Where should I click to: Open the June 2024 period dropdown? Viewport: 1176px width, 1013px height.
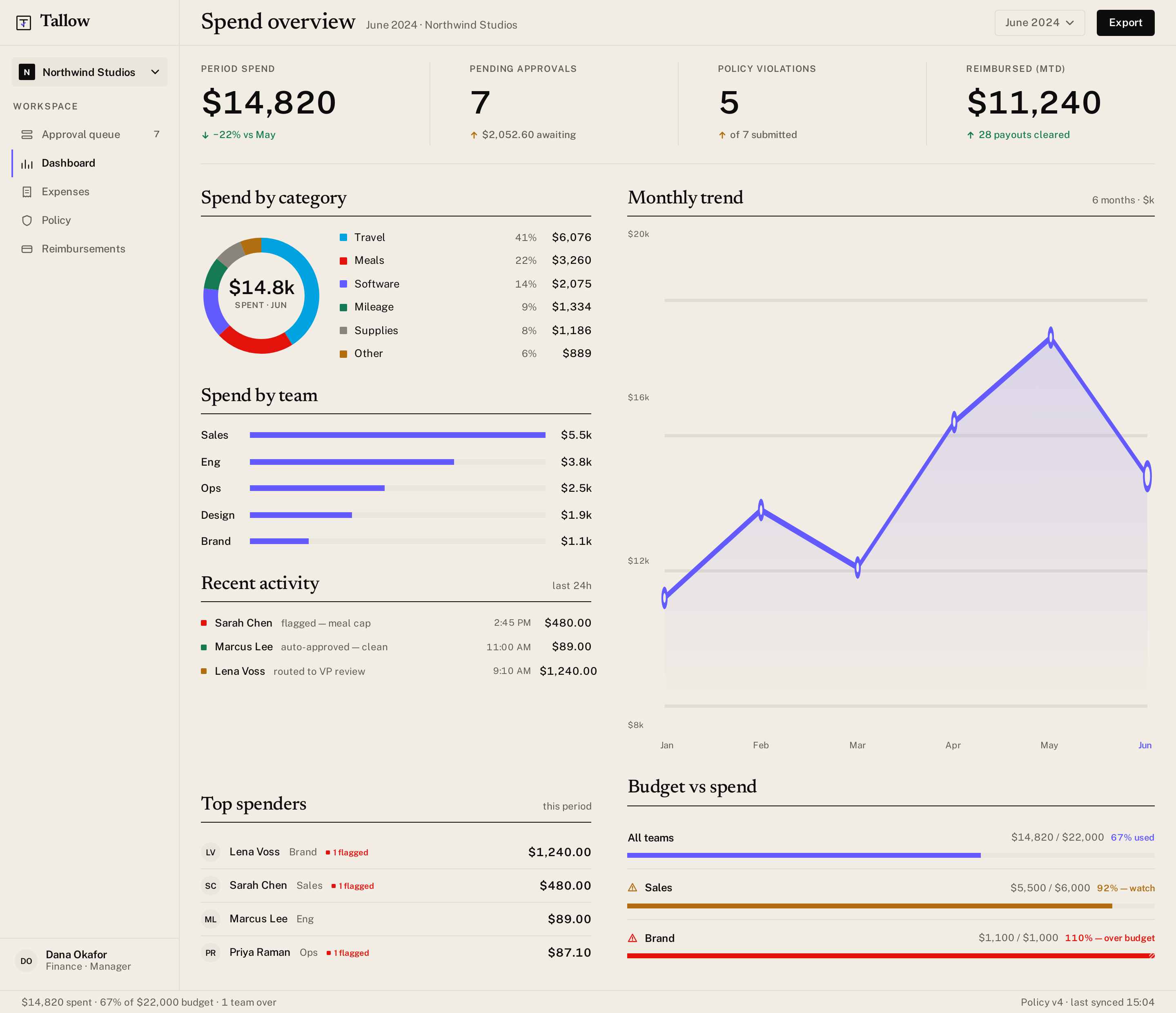[x=1039, y=23]
